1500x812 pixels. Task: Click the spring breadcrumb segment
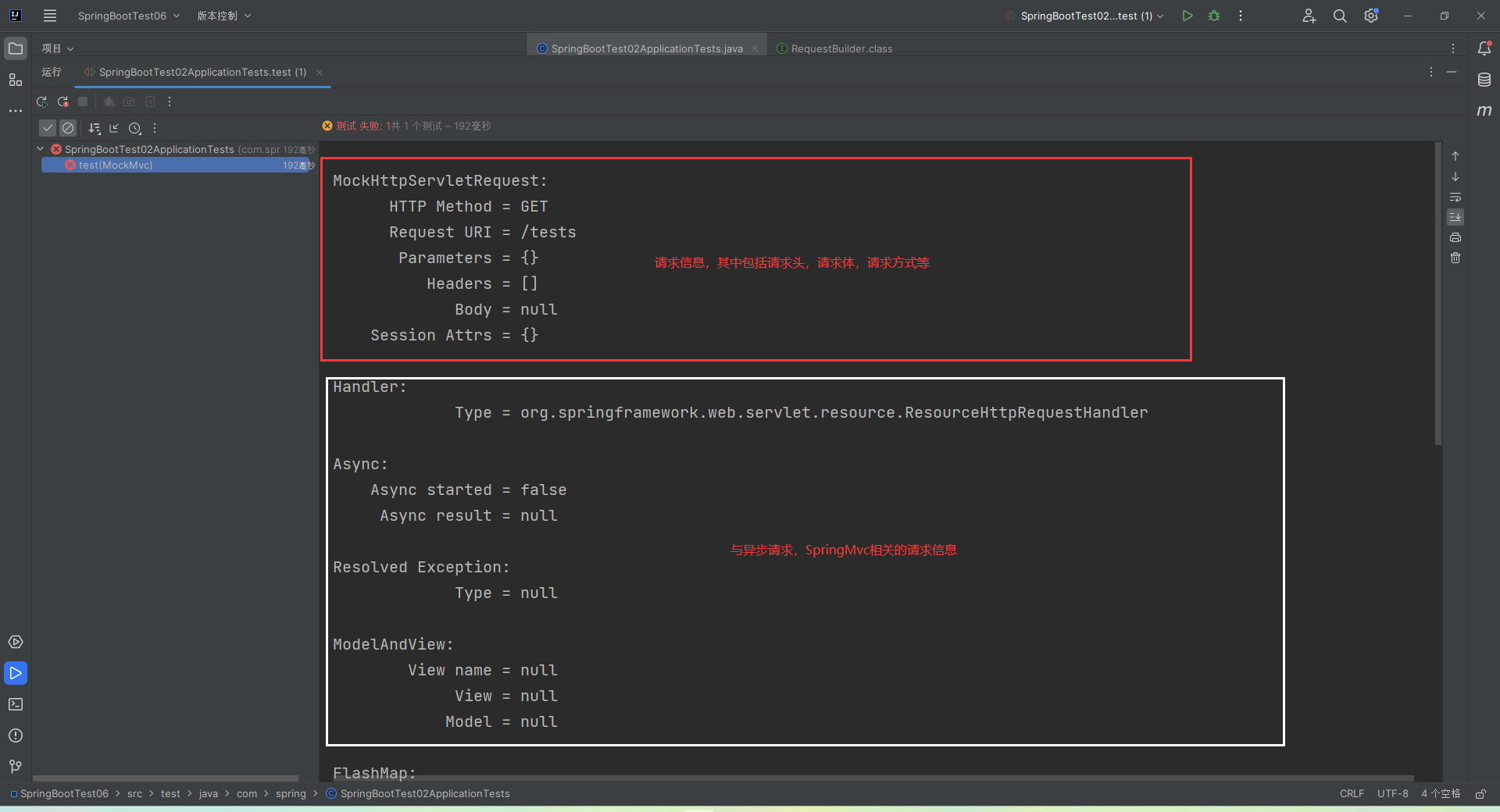291,793
